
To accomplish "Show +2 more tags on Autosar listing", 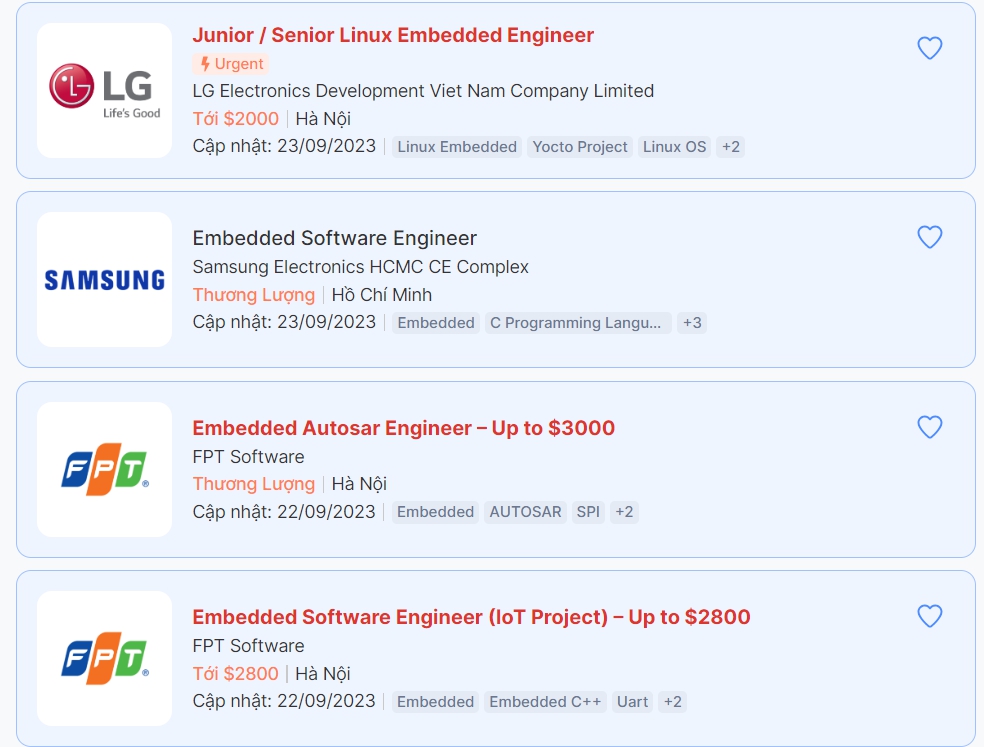I will tap(624, 512).
